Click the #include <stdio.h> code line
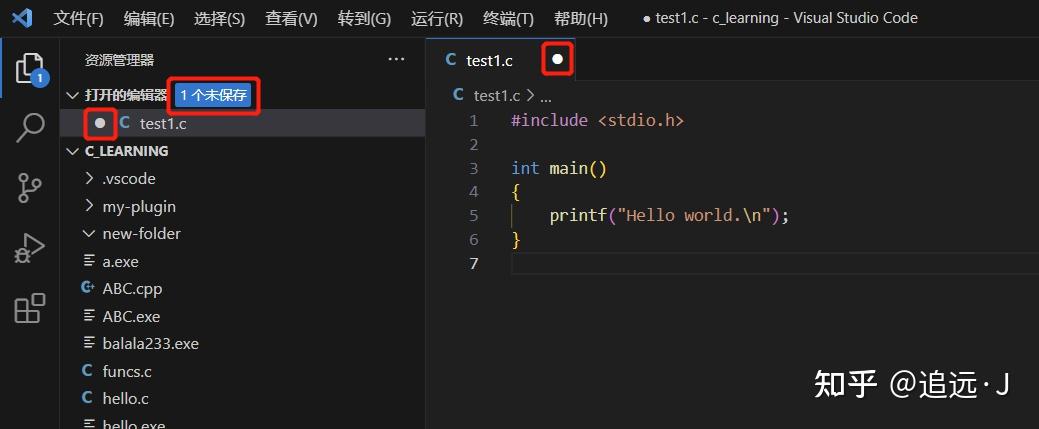The image size is (1039, 429). click(x=597, y=121)
